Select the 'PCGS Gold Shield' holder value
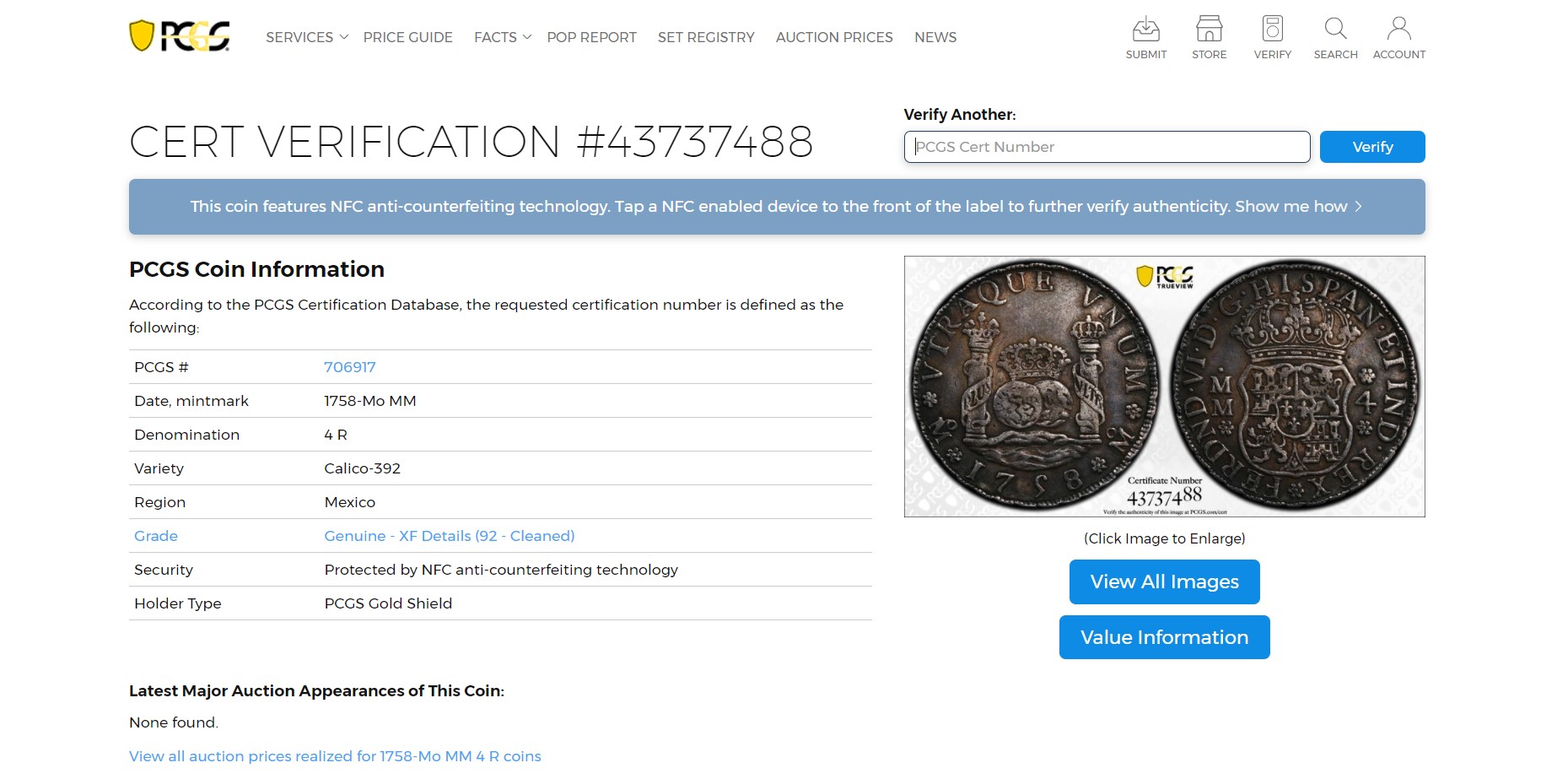1568x779 pixels. coord(388,603)
